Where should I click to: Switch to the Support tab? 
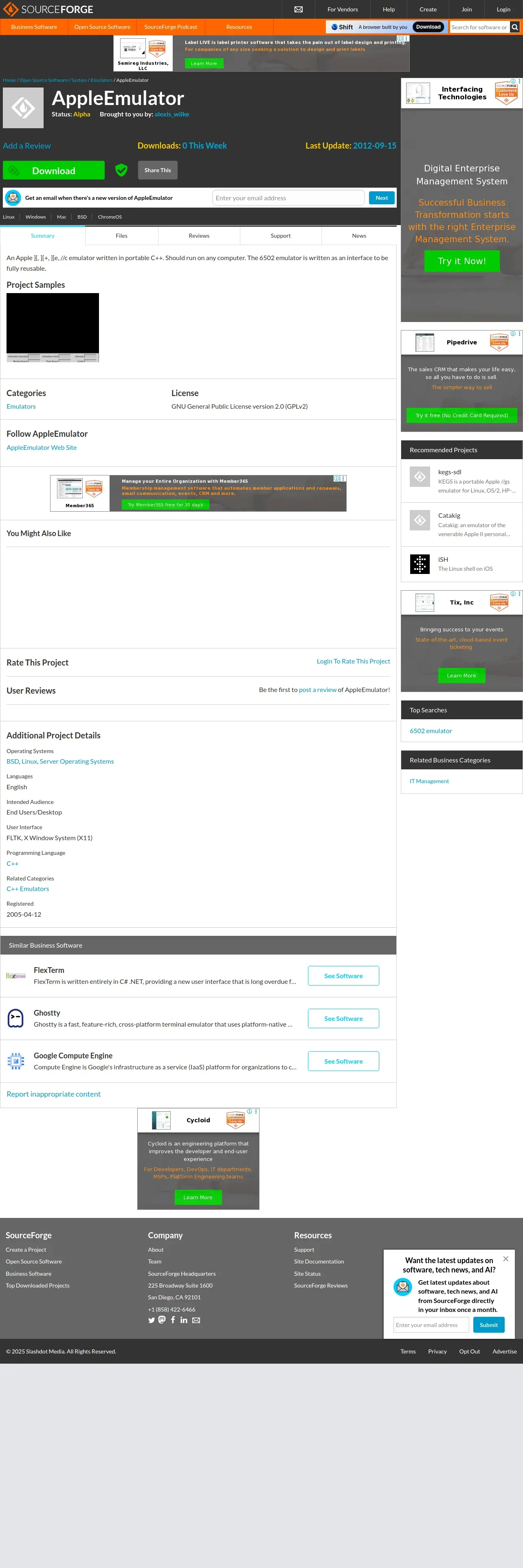(281, 236)
